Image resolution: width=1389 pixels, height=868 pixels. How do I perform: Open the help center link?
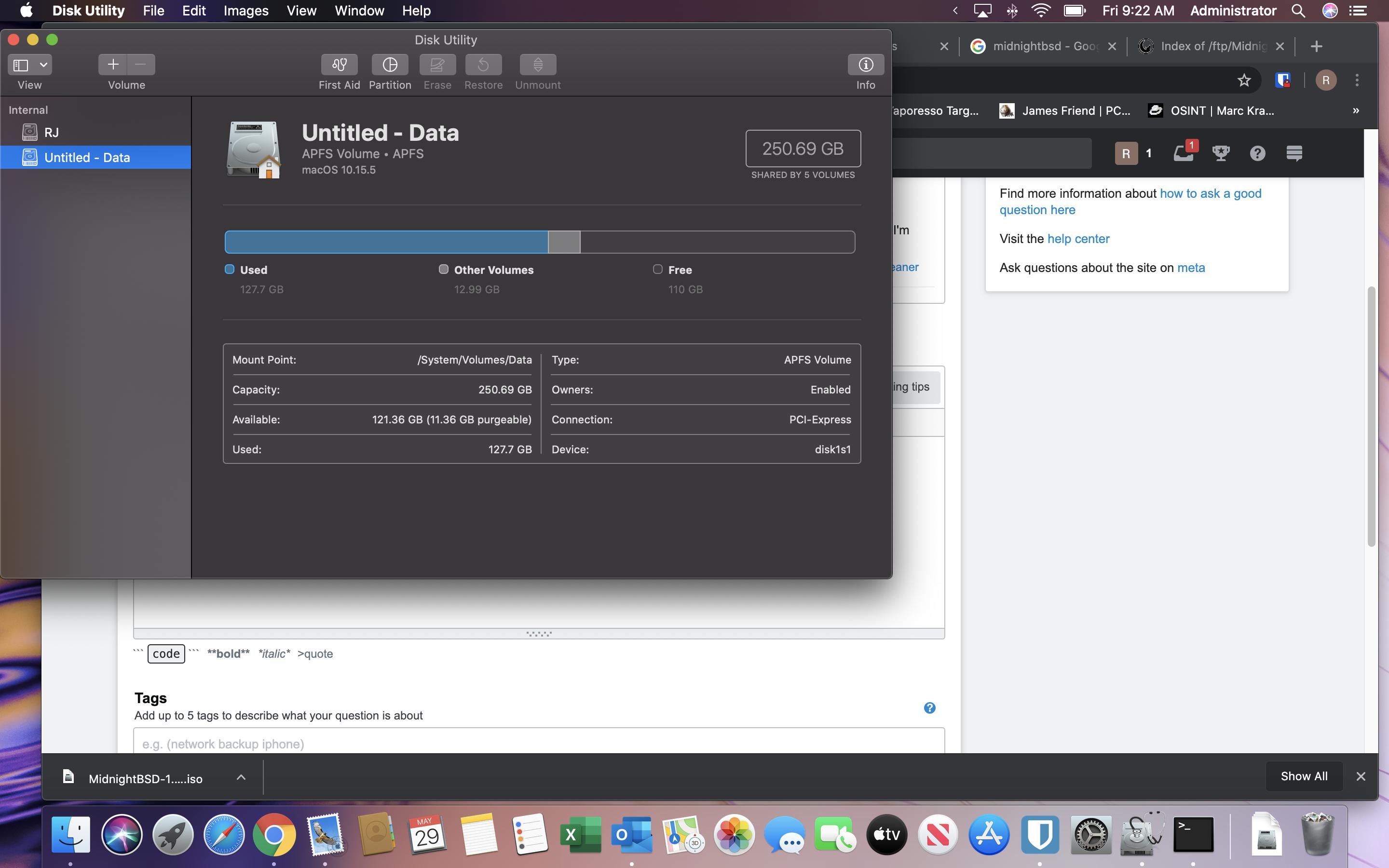(1078, 239)
